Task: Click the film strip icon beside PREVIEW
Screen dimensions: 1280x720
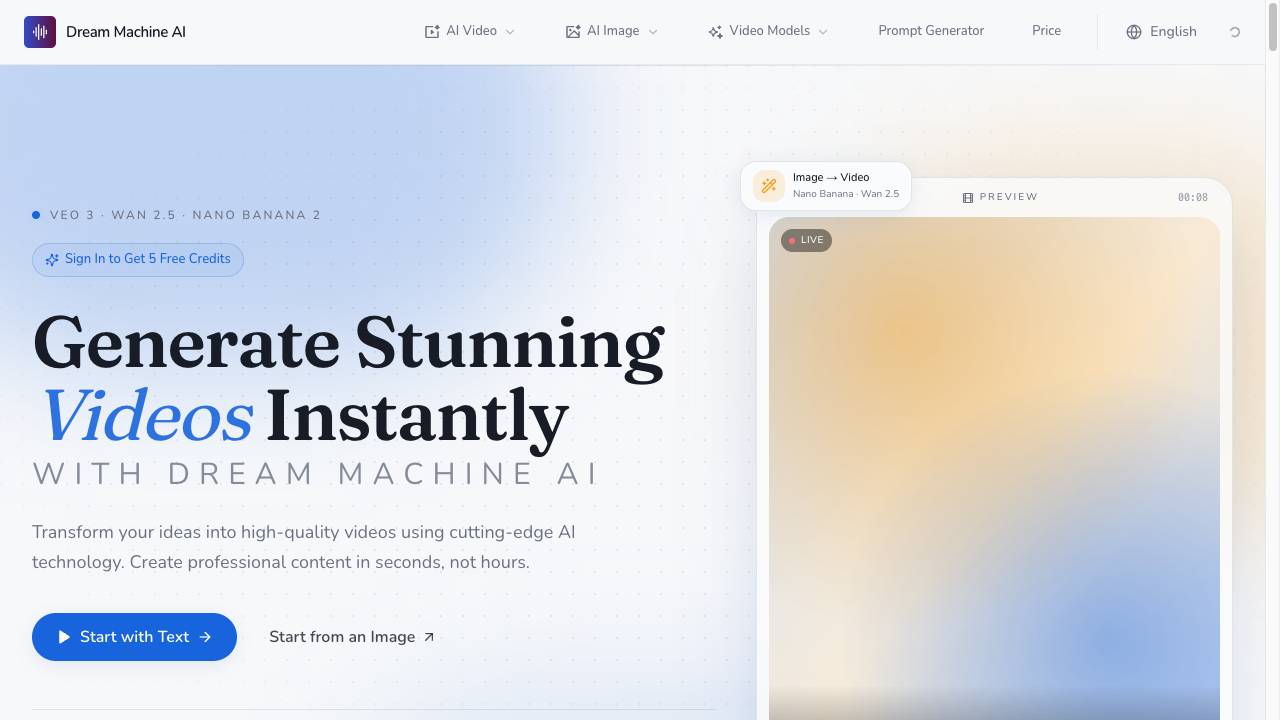Action: pos(968,198)
